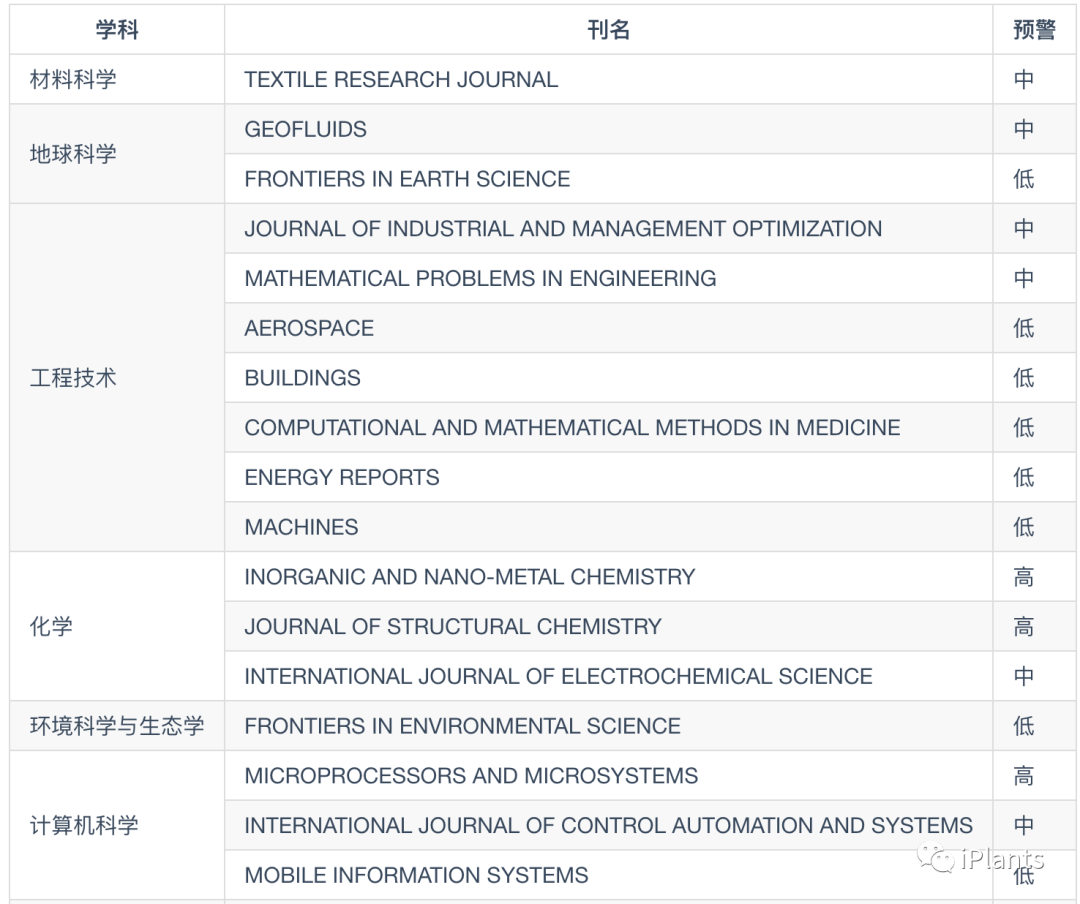Select INORGANIC AND NANO-METAL CHEMISTRY
Viewport: 1080px width, 904px height.
click(470, 577)
